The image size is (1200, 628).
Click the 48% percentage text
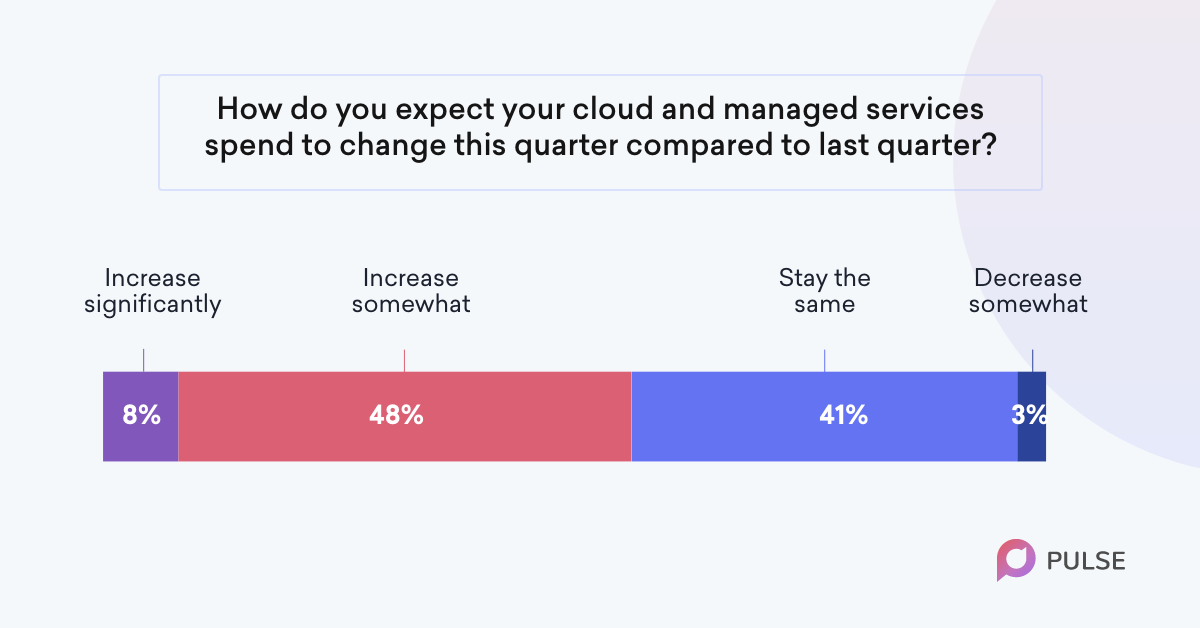click(396, 415)
